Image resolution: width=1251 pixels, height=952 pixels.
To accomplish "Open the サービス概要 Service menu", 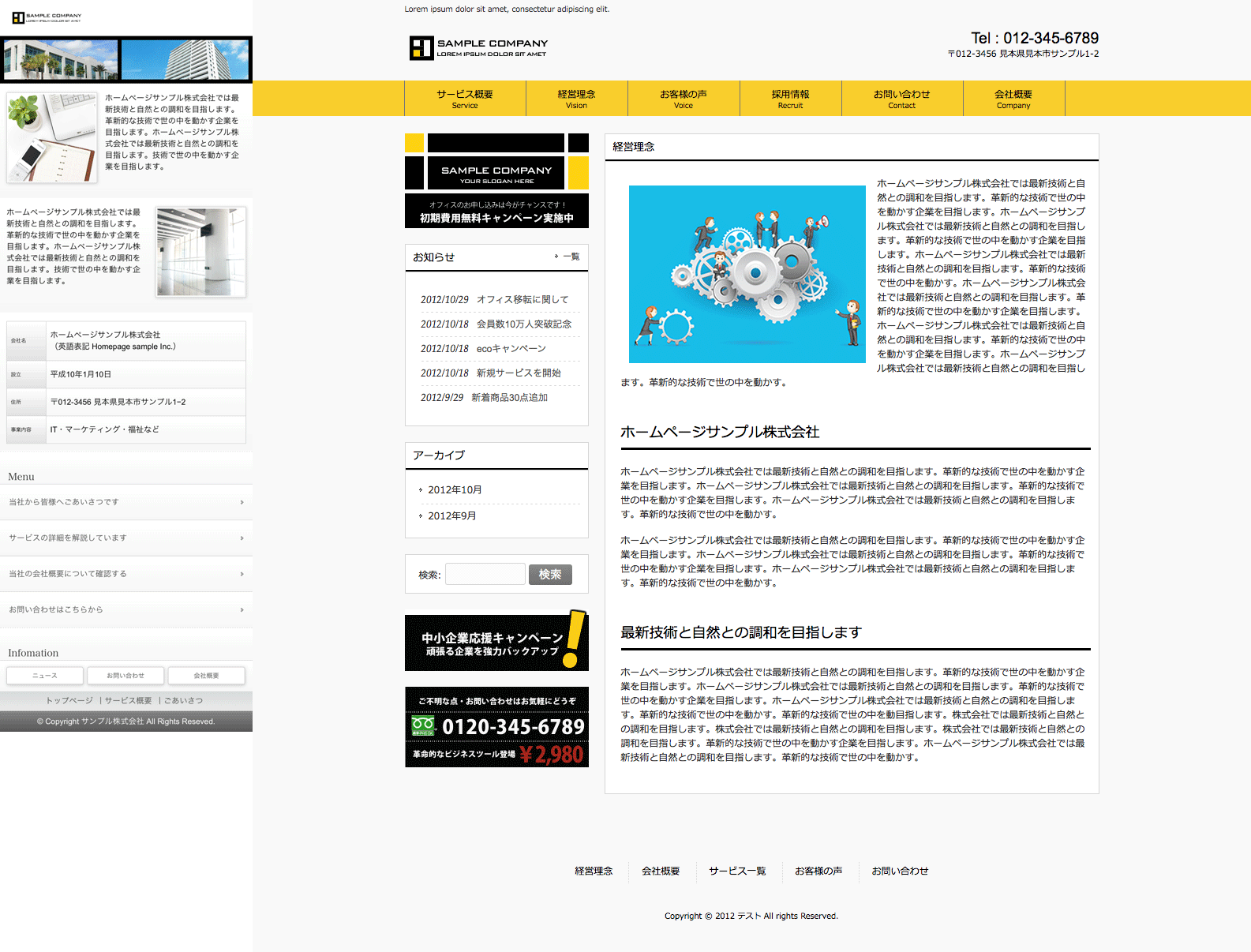I will (x=465, y=99).
